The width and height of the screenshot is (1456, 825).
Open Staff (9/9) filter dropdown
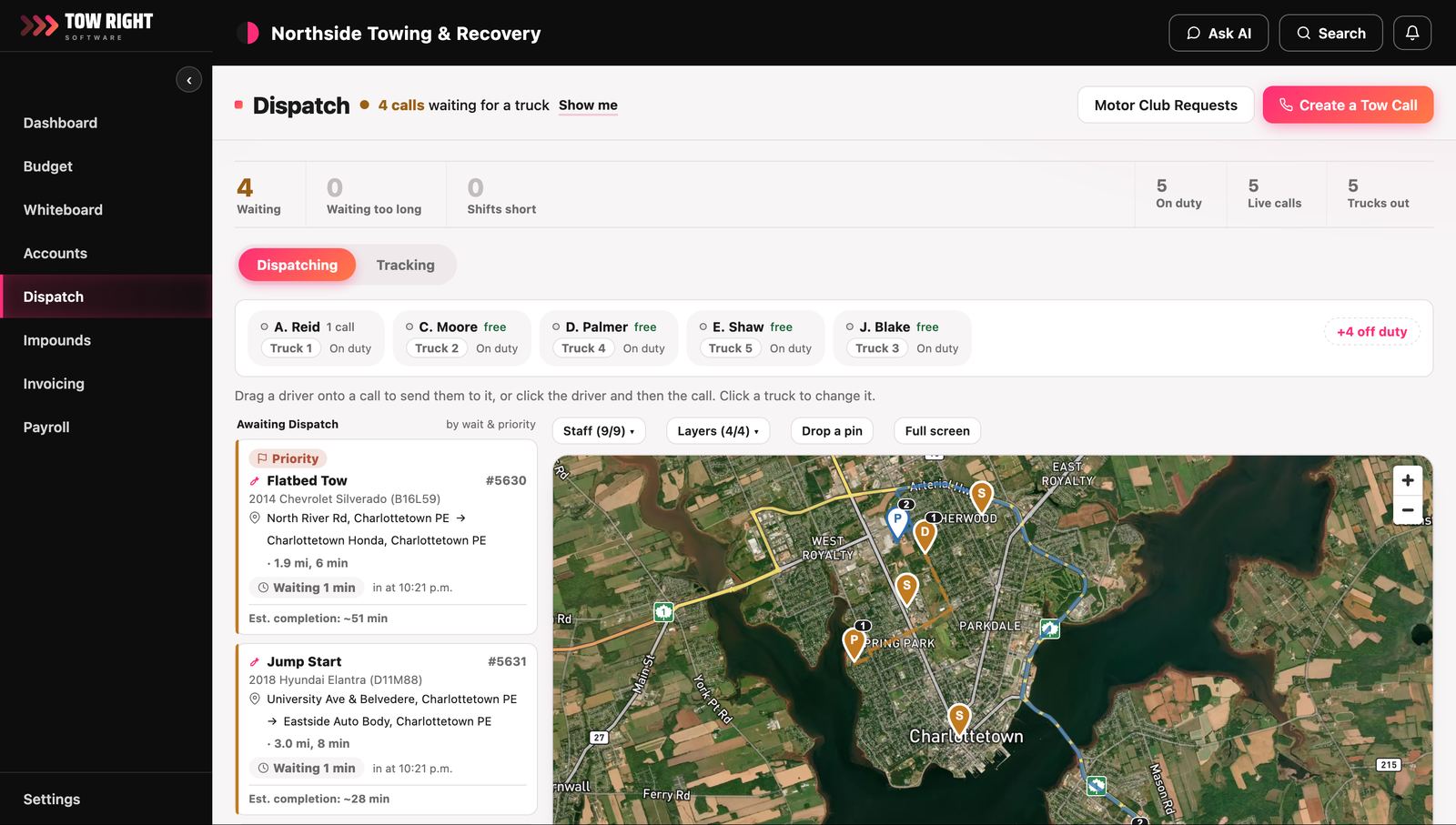[x=599, y=431]
